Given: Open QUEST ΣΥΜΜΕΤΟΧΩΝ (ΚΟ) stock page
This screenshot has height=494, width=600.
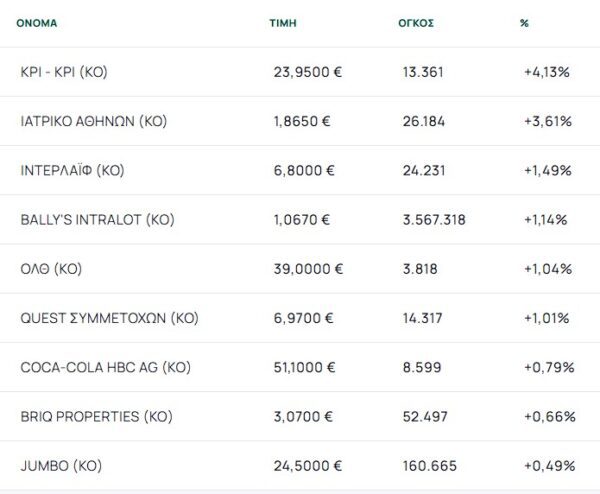Looking at the screenshot, I should (109, 318).
